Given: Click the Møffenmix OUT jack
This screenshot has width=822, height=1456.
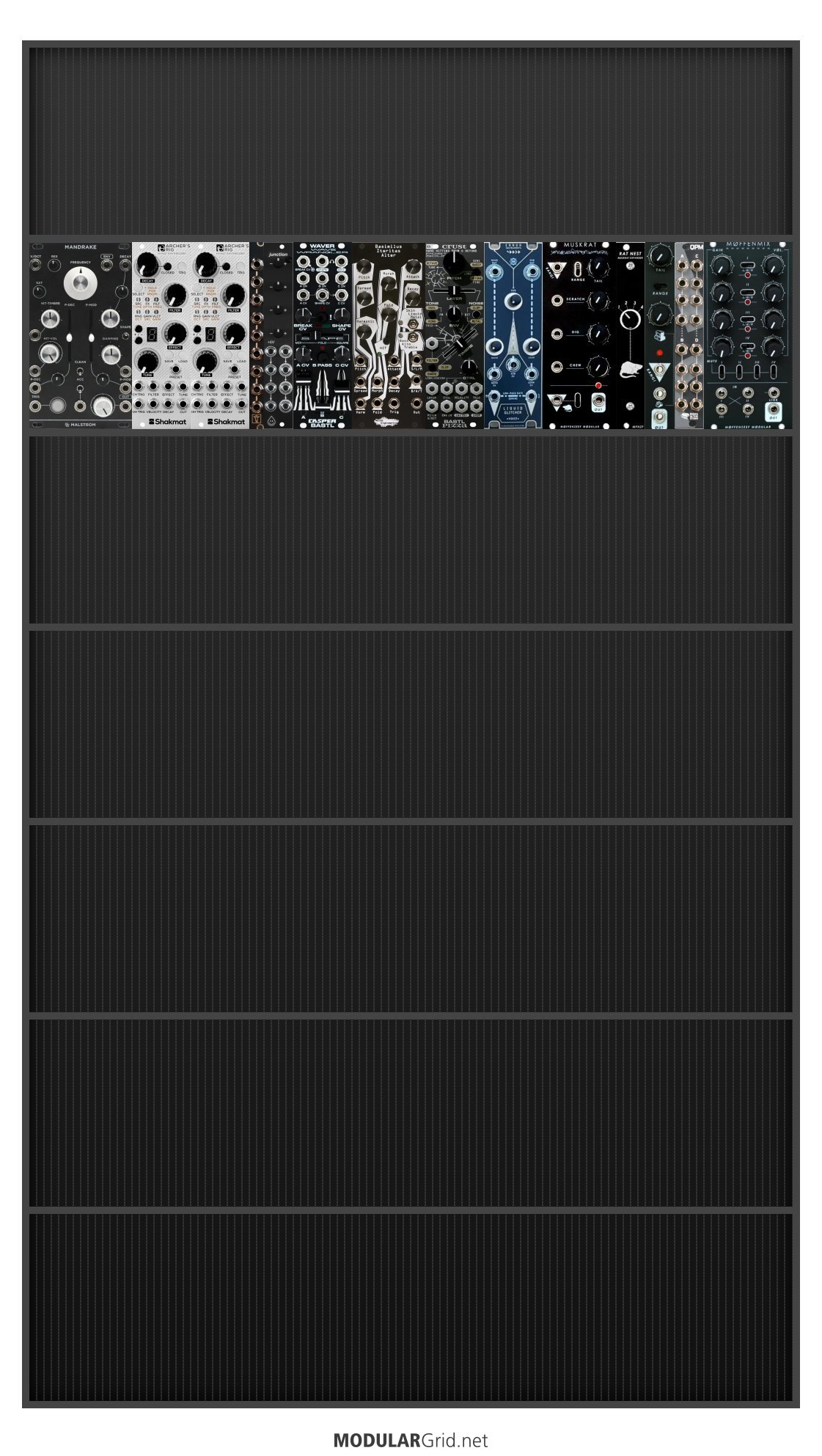Looking at the screenshot, I should tap(774, 409).
